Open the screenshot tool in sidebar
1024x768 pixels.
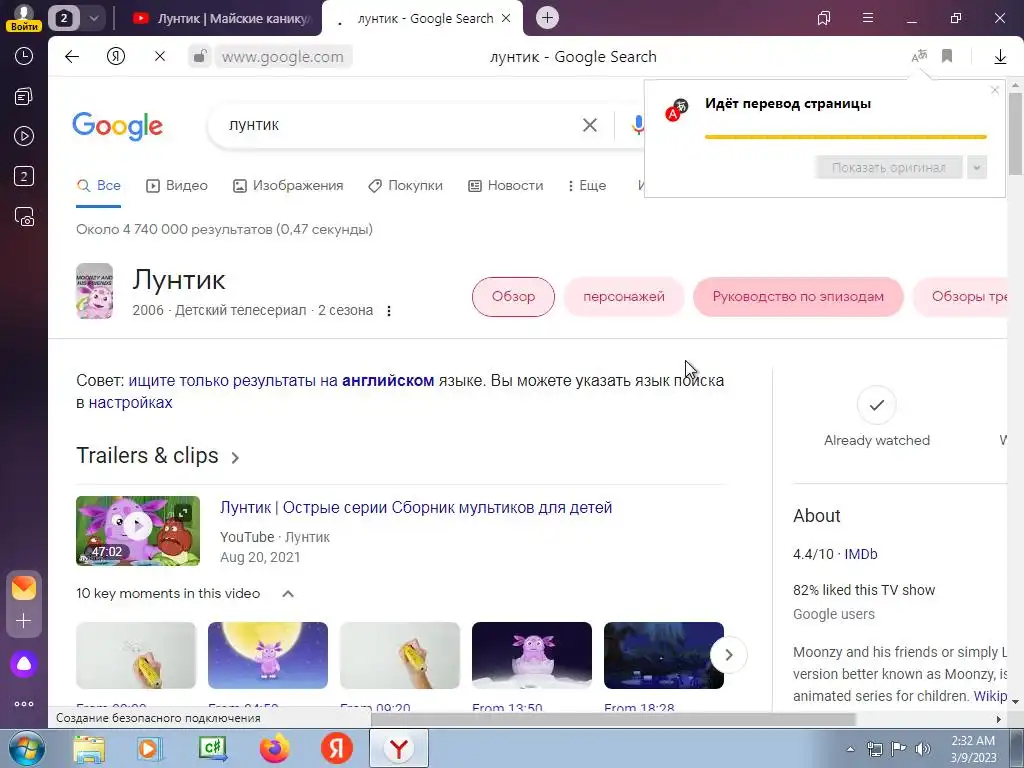tap(24, 217)
